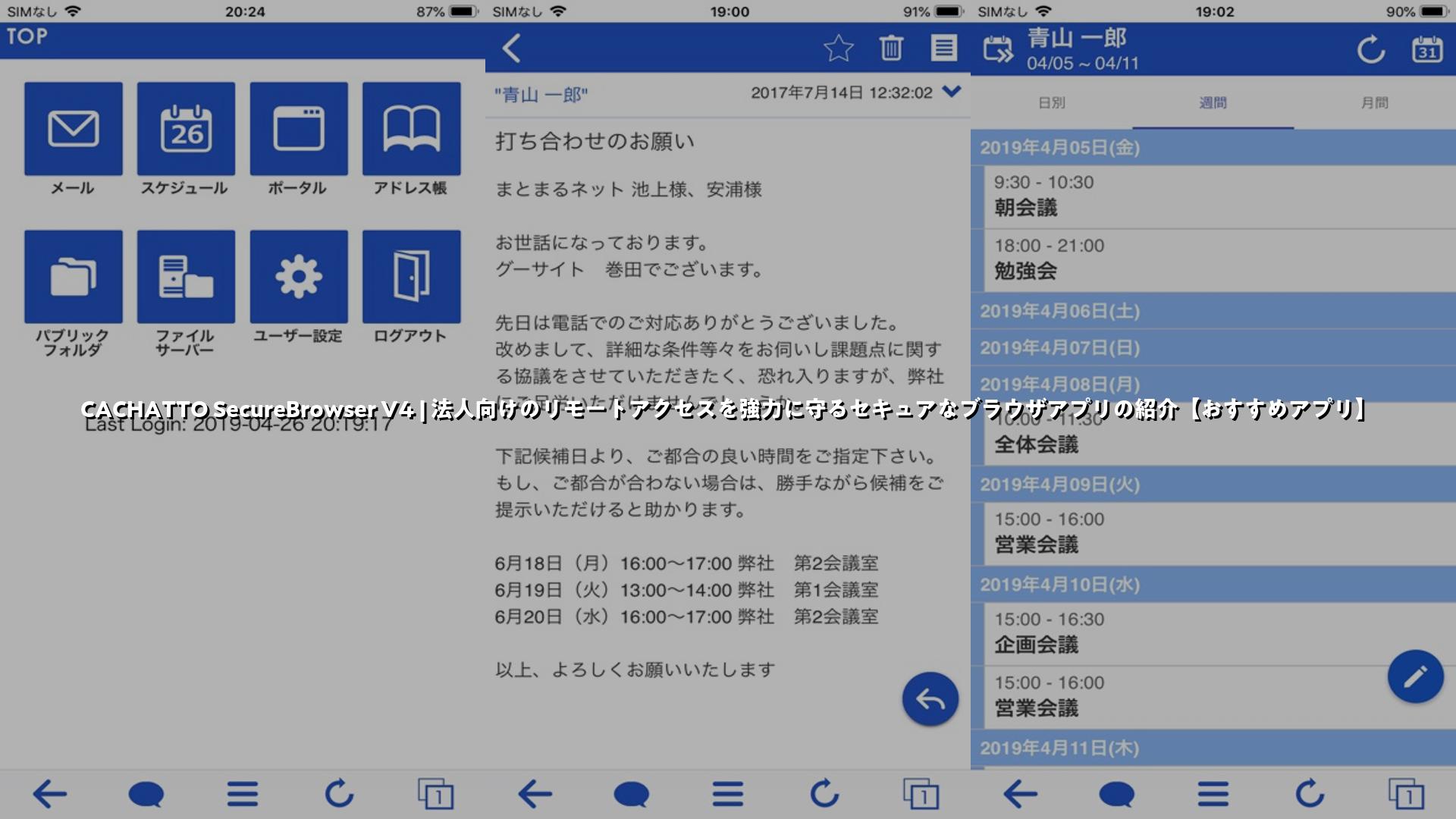The width and height of the screenshot is (1456, 819).
Task: Expand mail header details chevron
Action: click(951, 92)
